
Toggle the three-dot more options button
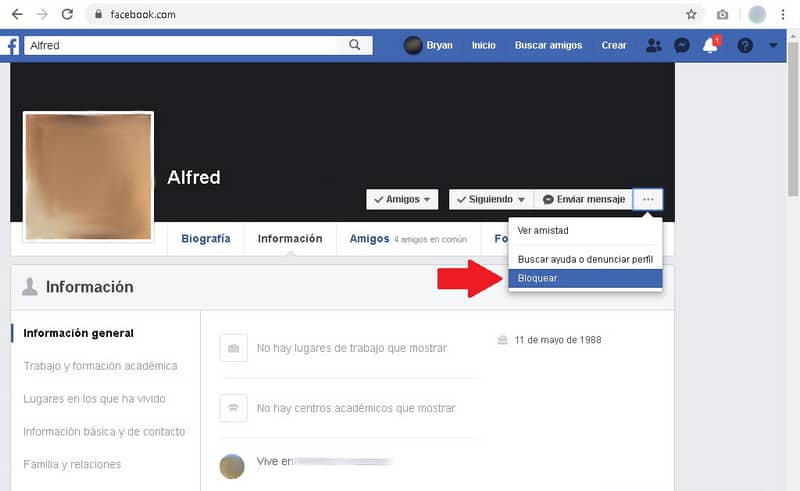pos(648,199)
